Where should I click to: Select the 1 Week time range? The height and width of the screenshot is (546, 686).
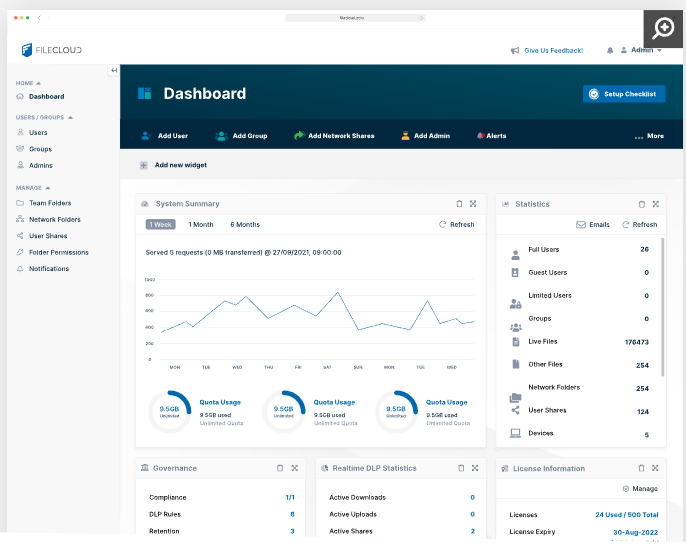pyautogui.click(x=160, y=225)
